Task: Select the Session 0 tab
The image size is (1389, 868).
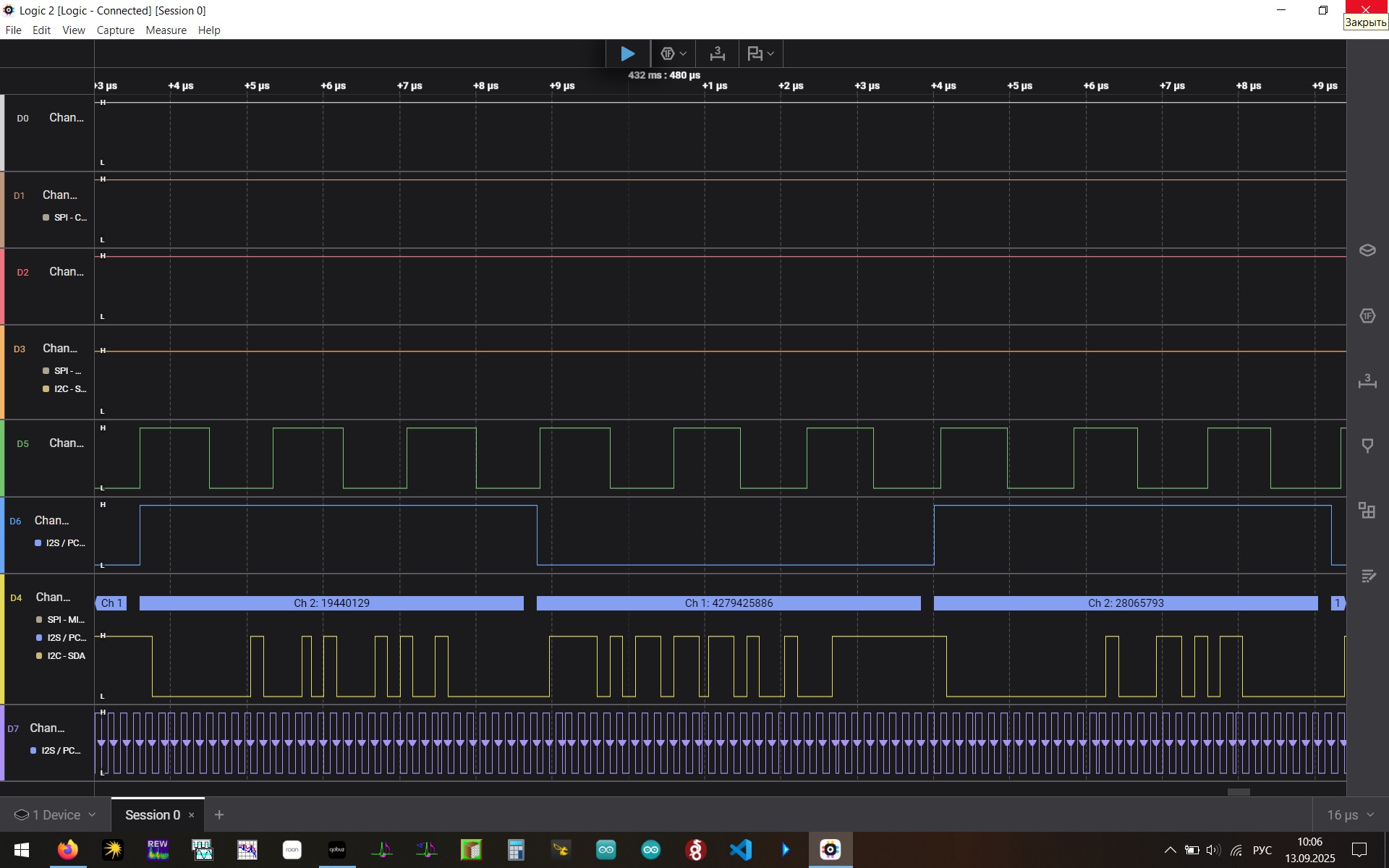Action: 152,815
